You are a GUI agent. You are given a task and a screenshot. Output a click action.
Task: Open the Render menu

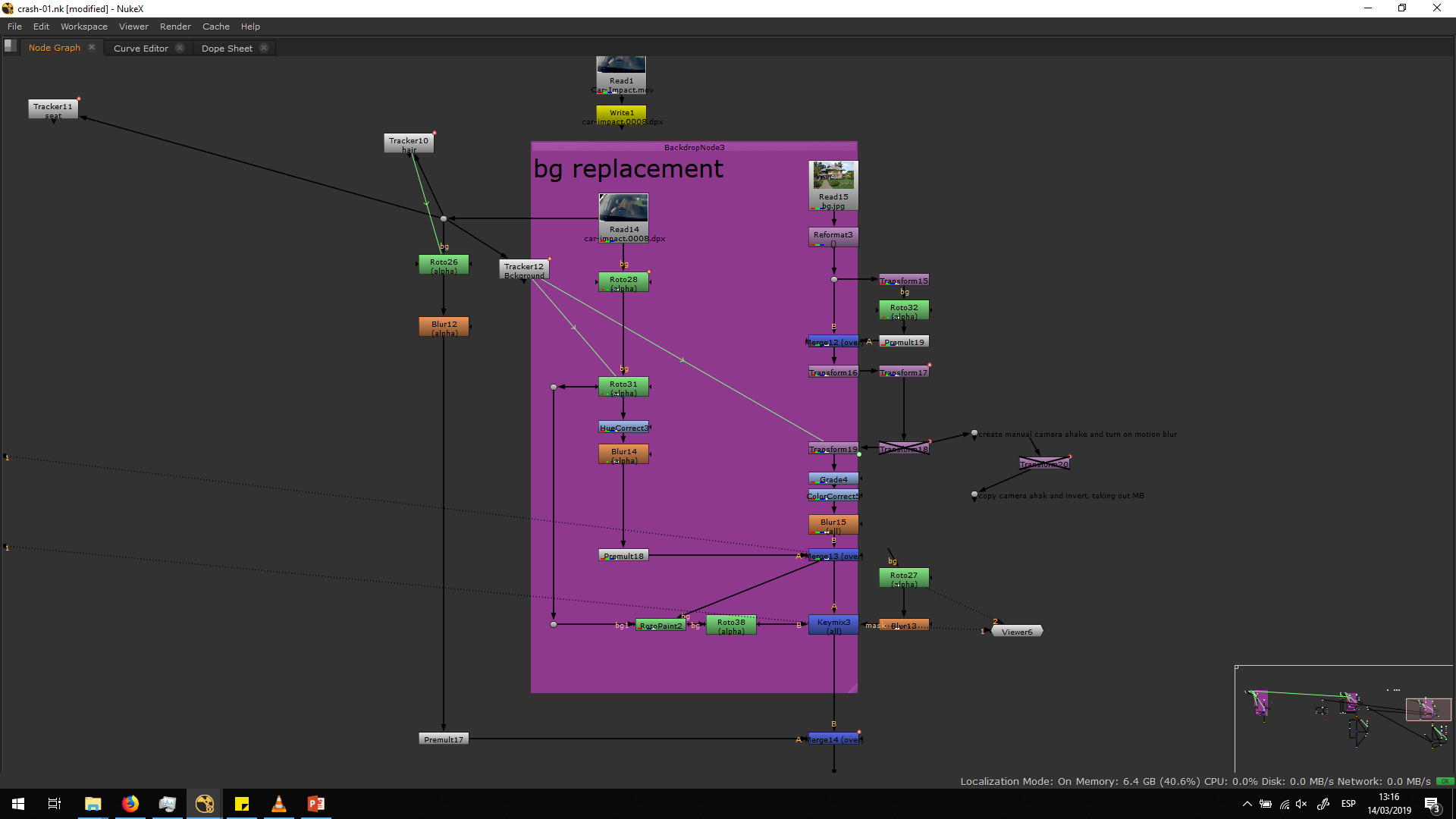(175, 27)
